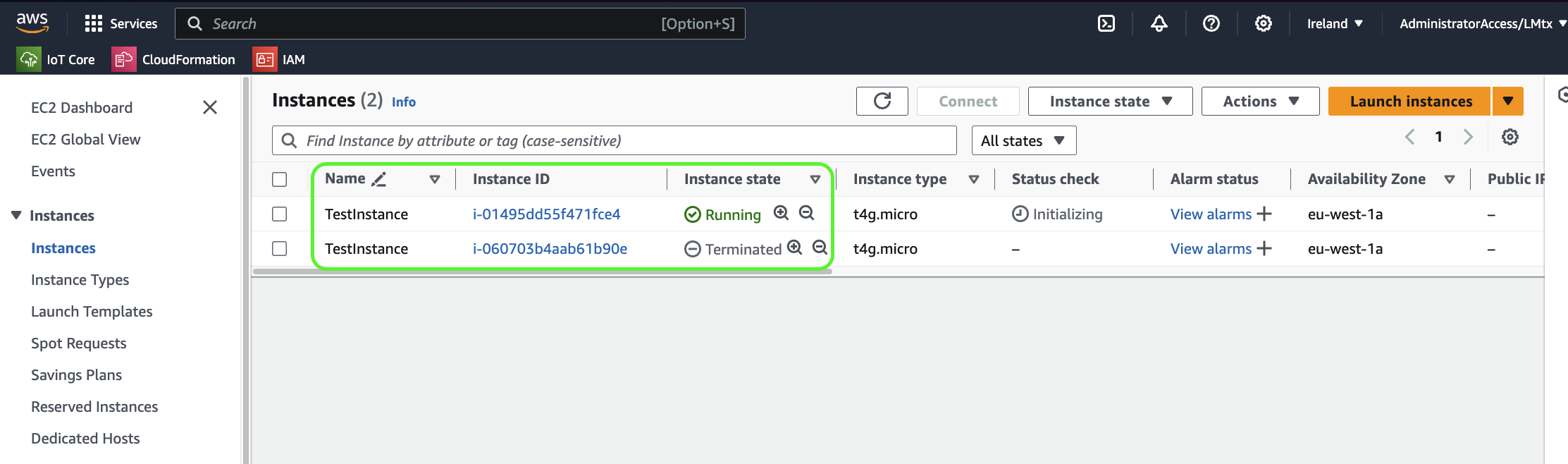Open the IoT Core shortcut
The image size is (1568, 464).
tap(56, 59)
